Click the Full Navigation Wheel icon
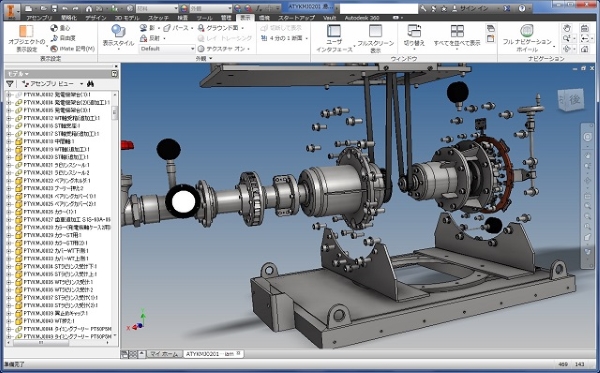Viewport: 600px width, 373px height. click(527, 31)
